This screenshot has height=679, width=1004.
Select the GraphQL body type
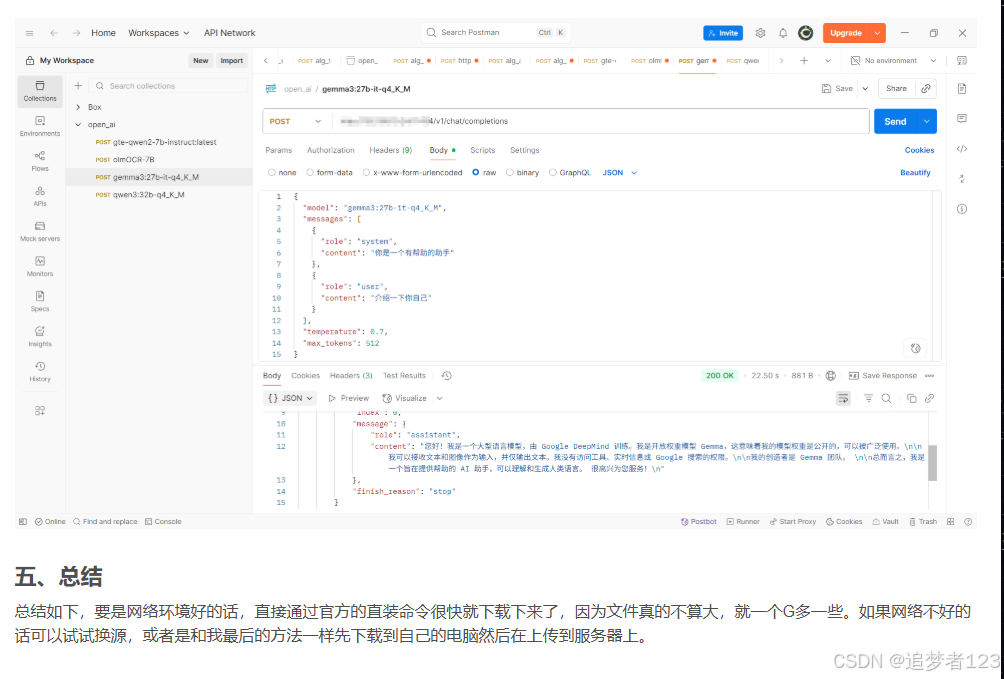[569, 172]
